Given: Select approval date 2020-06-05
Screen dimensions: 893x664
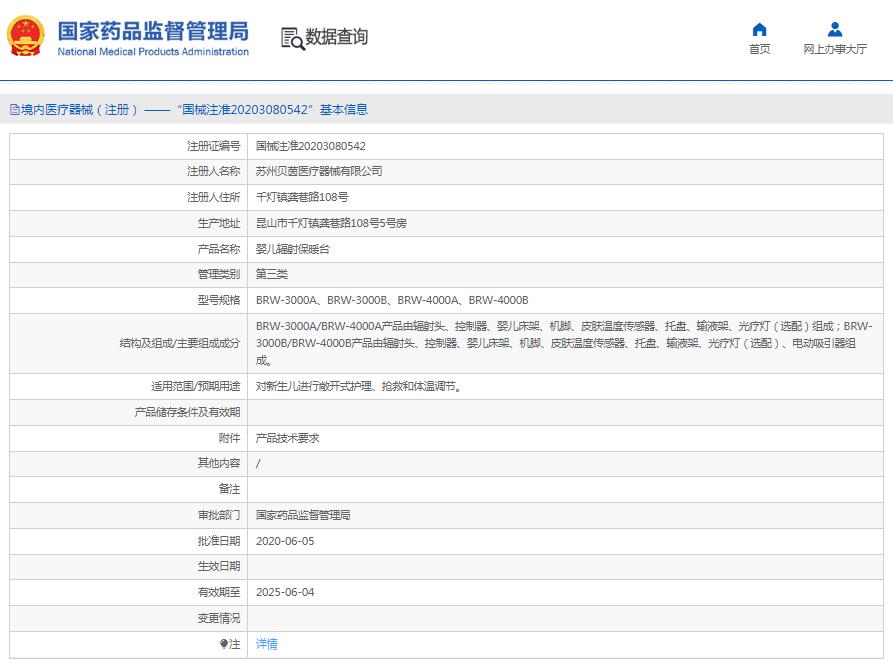Looking at the screenshot, I should (285, 541).
